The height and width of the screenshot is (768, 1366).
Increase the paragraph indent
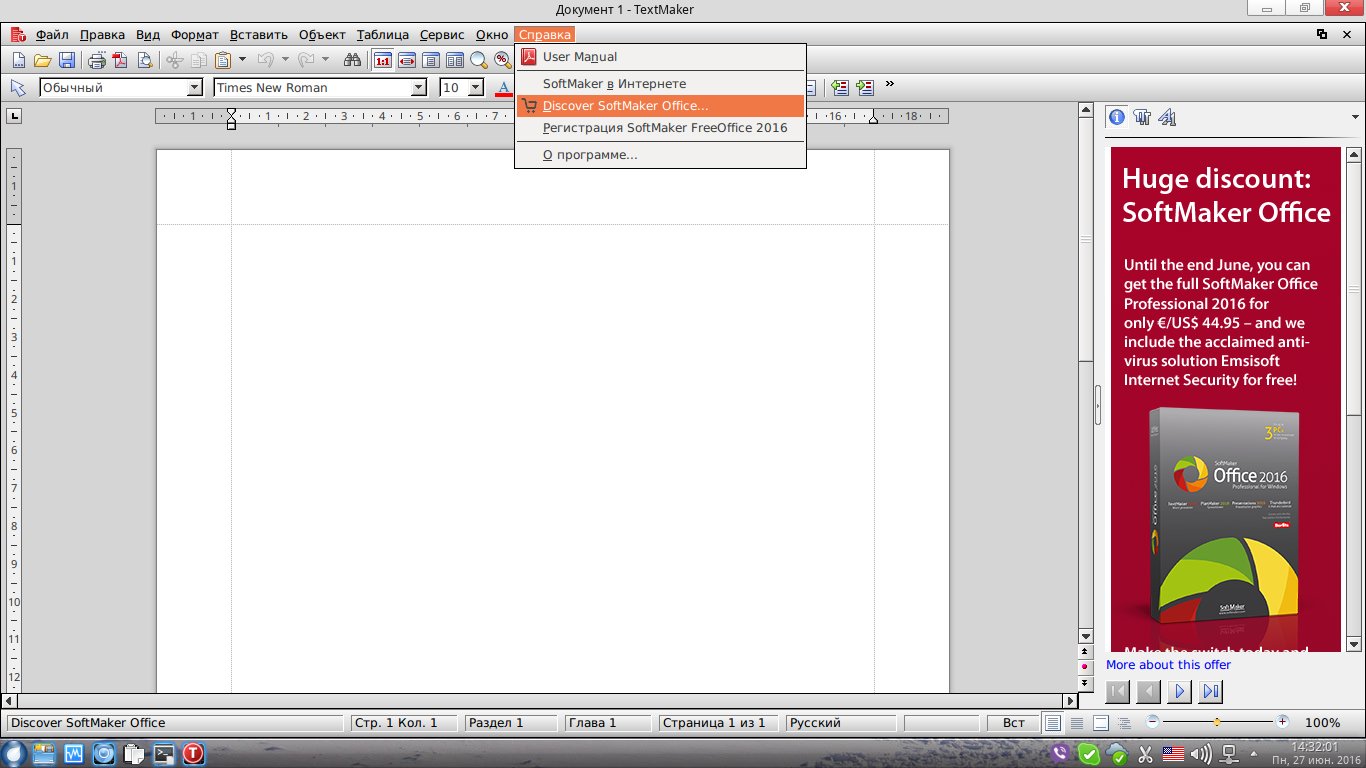(864, 88)
